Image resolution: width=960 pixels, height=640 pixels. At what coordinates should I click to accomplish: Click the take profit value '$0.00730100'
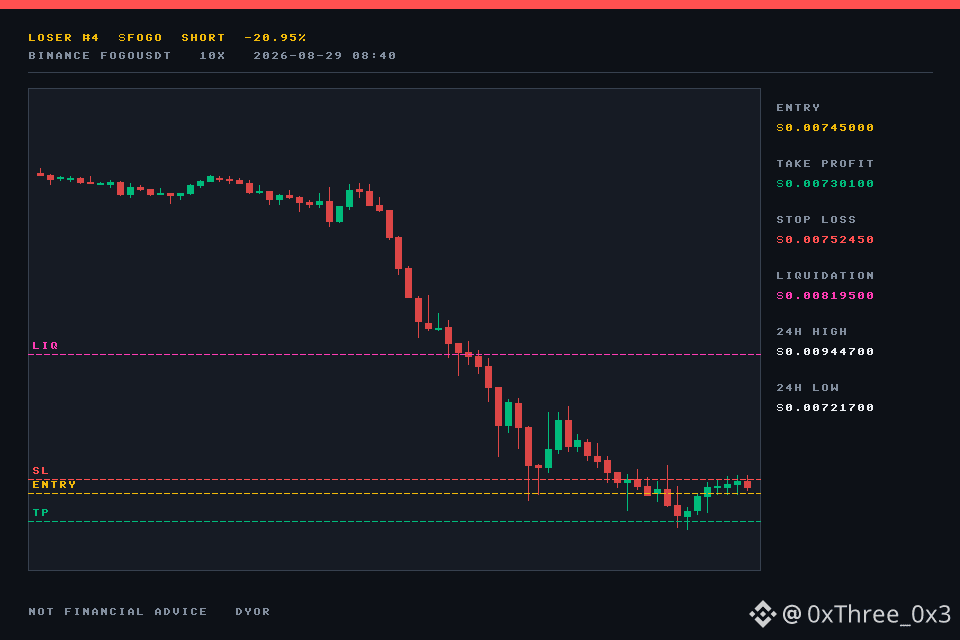click(825, 184)
